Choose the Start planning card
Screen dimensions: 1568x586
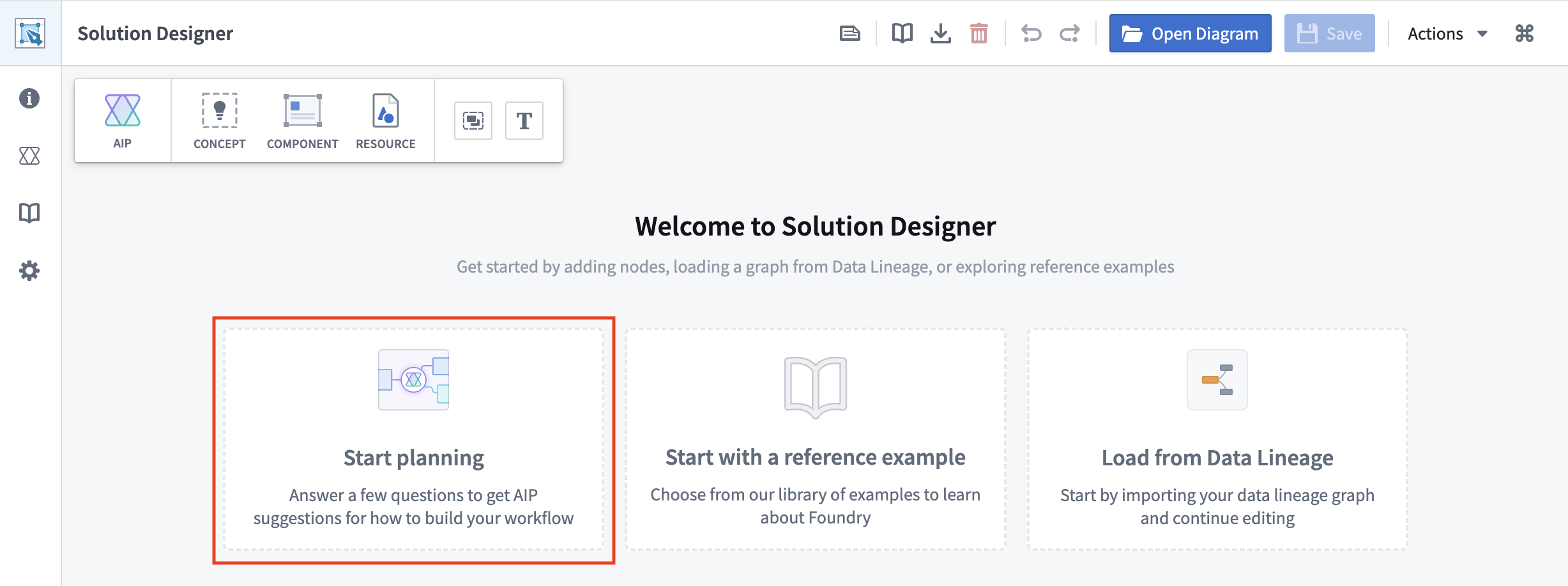click(x=414, y=440)
